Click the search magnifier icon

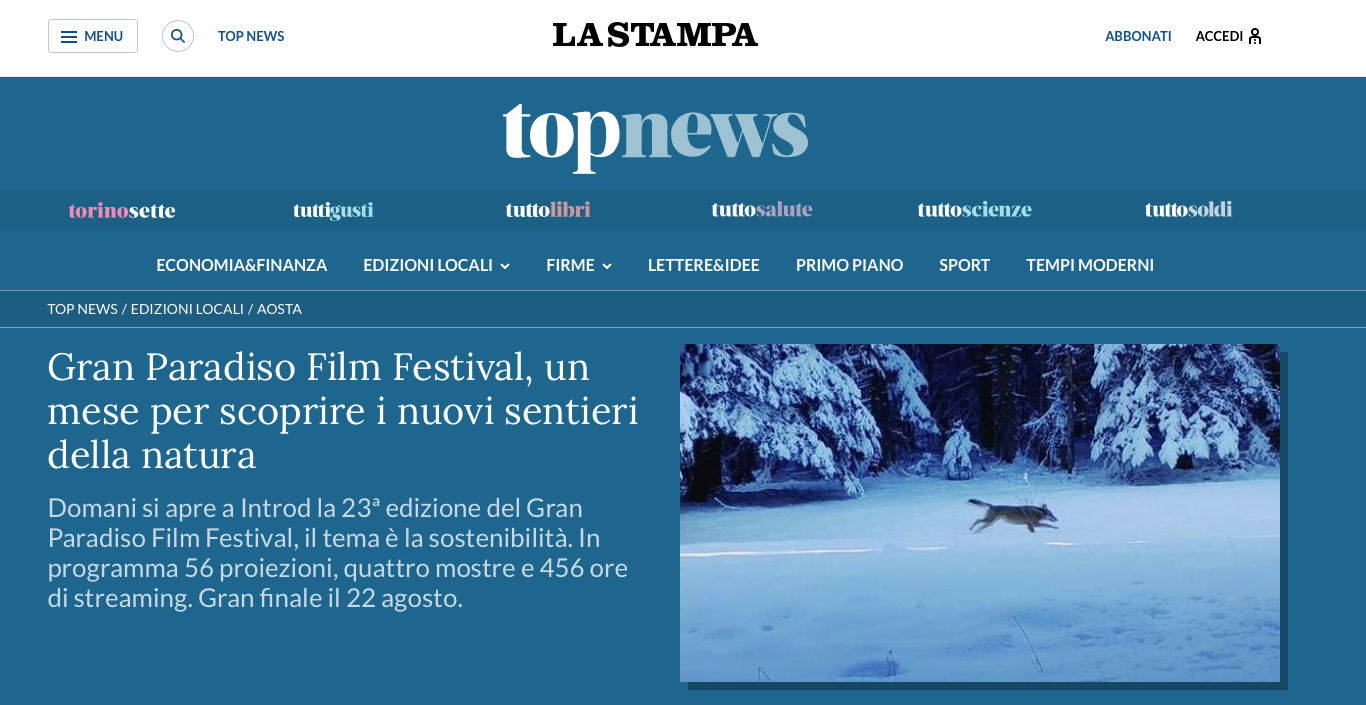coord(178,36)
